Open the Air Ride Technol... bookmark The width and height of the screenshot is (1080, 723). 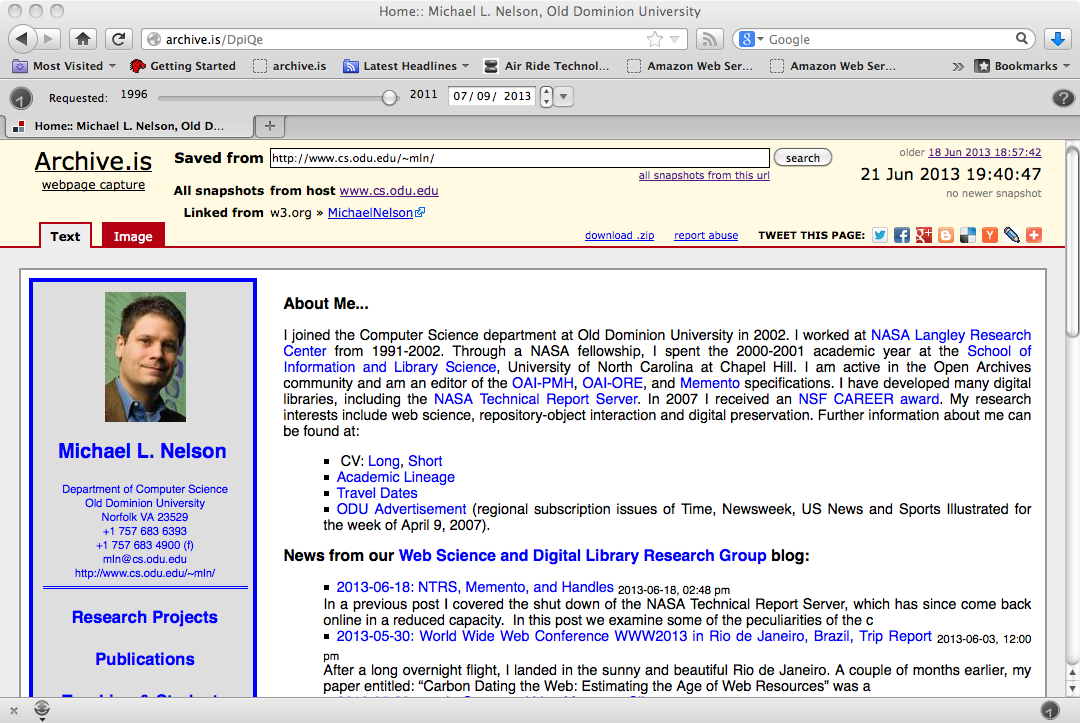click(547, 66)
